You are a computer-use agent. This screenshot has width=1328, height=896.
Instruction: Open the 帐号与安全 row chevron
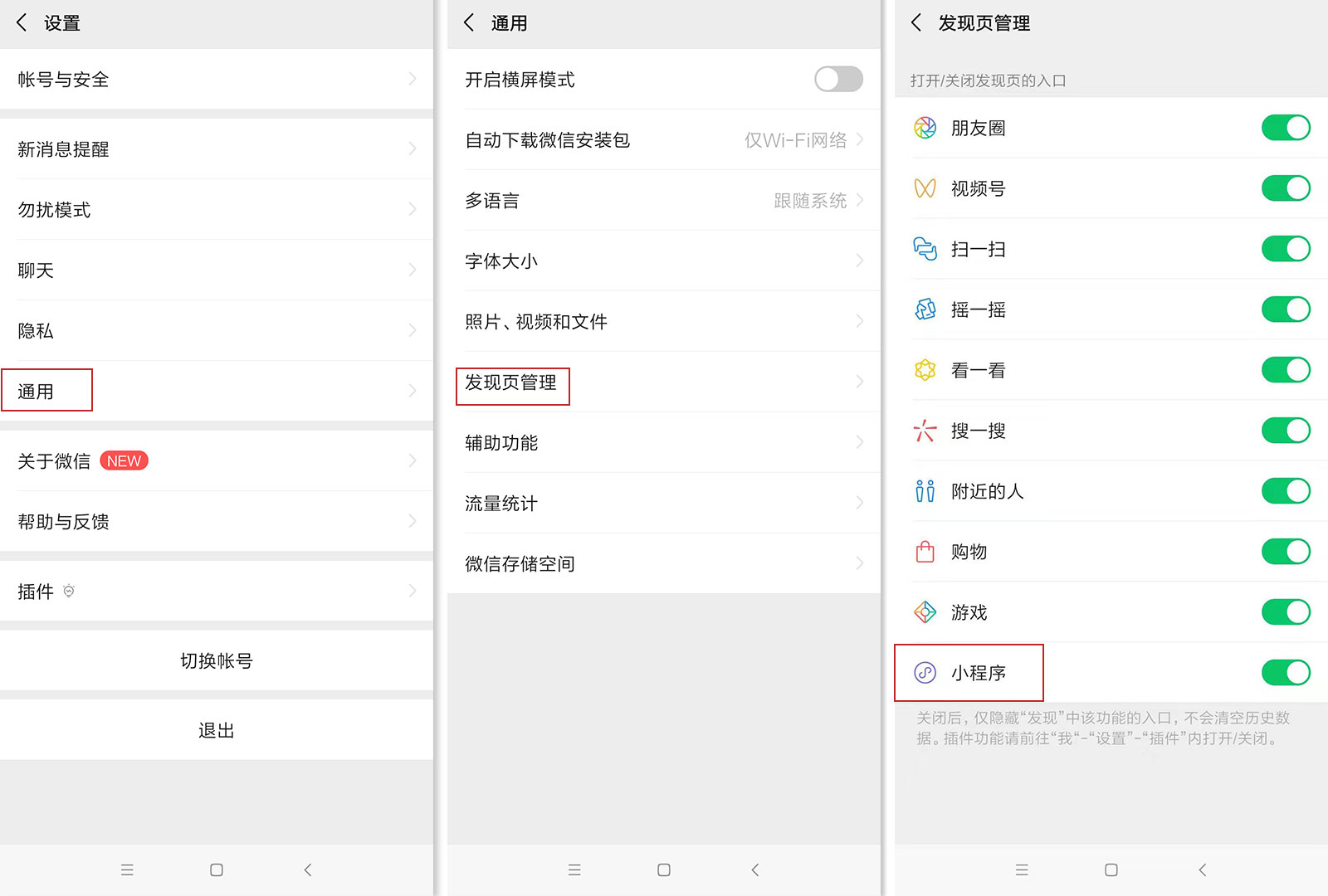pos(412,80)
